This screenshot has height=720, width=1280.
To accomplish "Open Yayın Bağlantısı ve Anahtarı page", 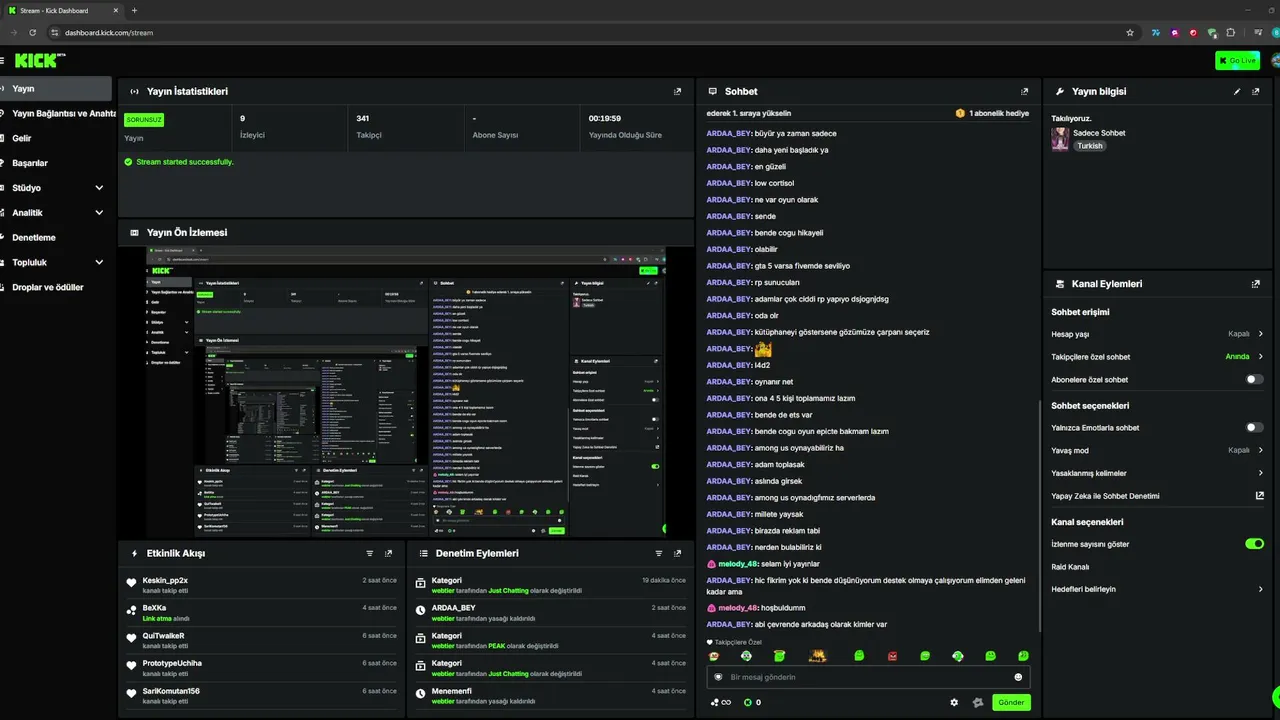I will [56, 114].
